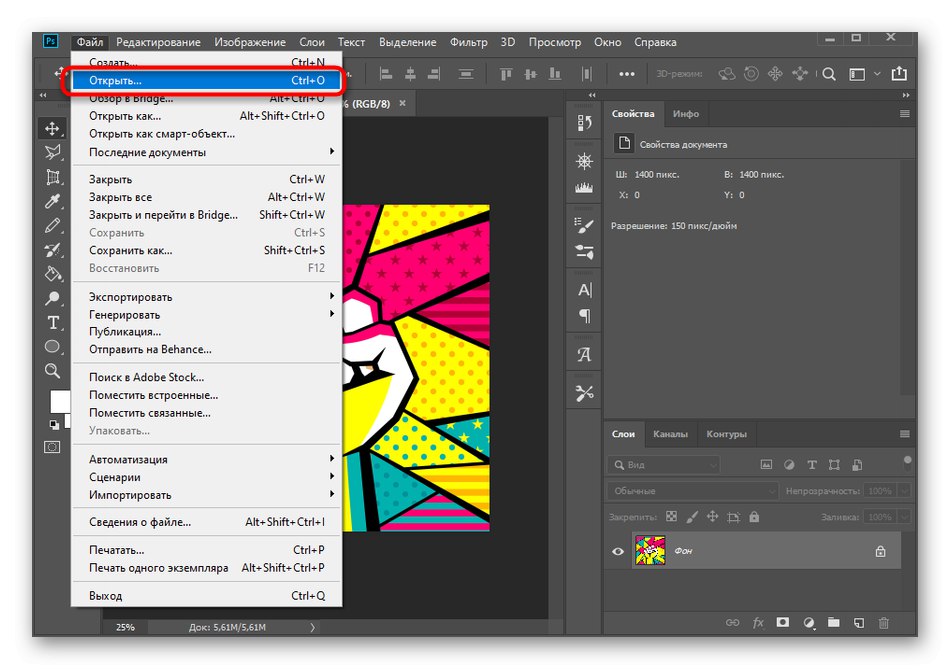Screen dimensions: 950x669
Task: Open the Вид filter dropdown in Layers
Action: [665, 464]
